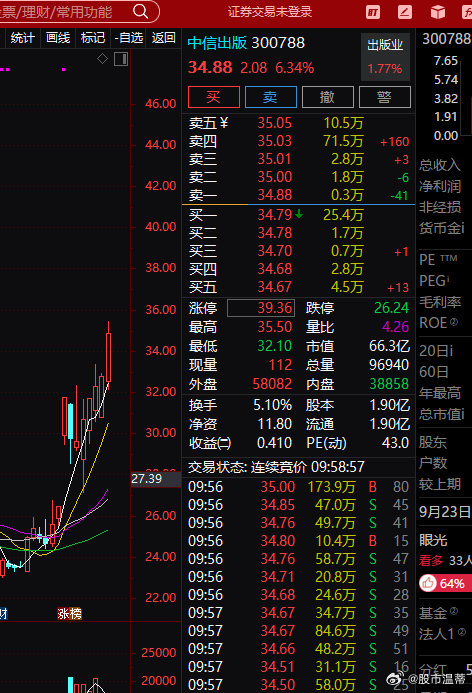The image size is (472, 693).
Task: Select the 卖三 price 35.01
Action: pos(274,159)
